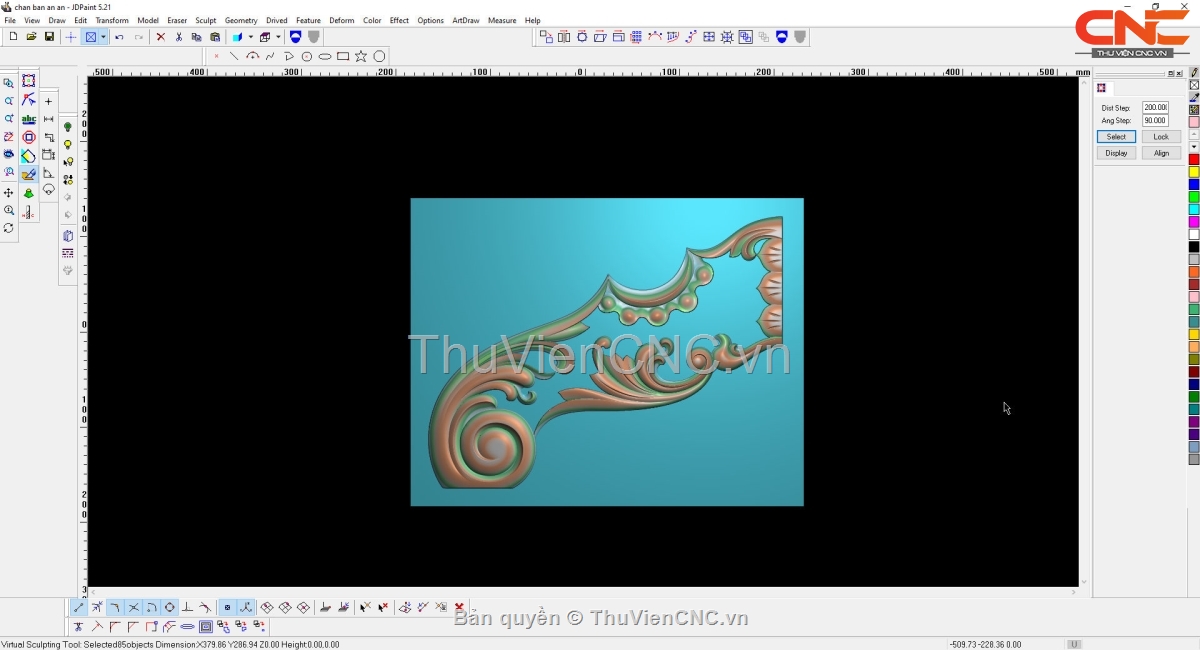Pick the red color swatch
This screenshot has height=650, width=1200.
[1193, 159]
